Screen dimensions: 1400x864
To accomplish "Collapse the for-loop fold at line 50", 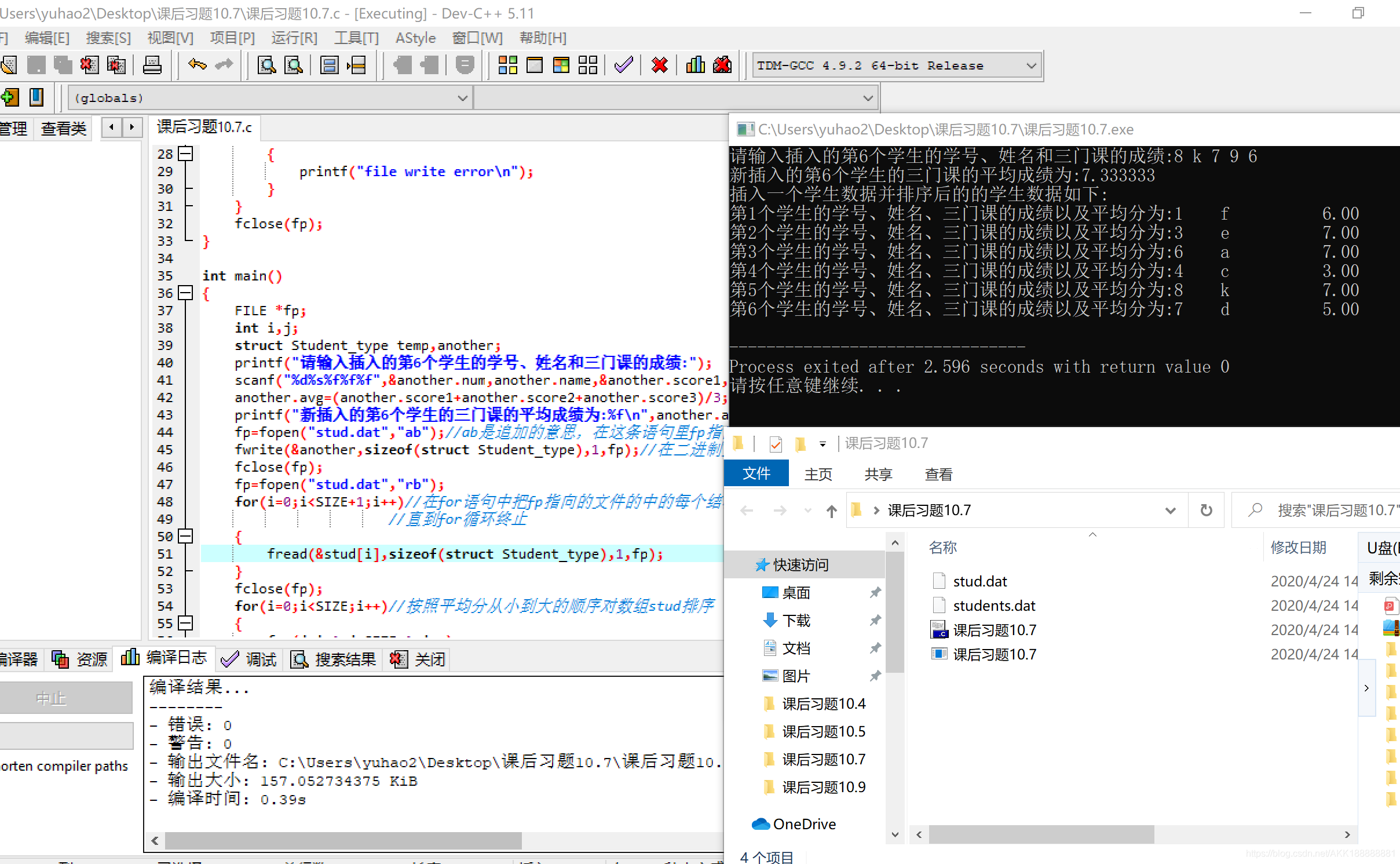I will coord(185,537).
